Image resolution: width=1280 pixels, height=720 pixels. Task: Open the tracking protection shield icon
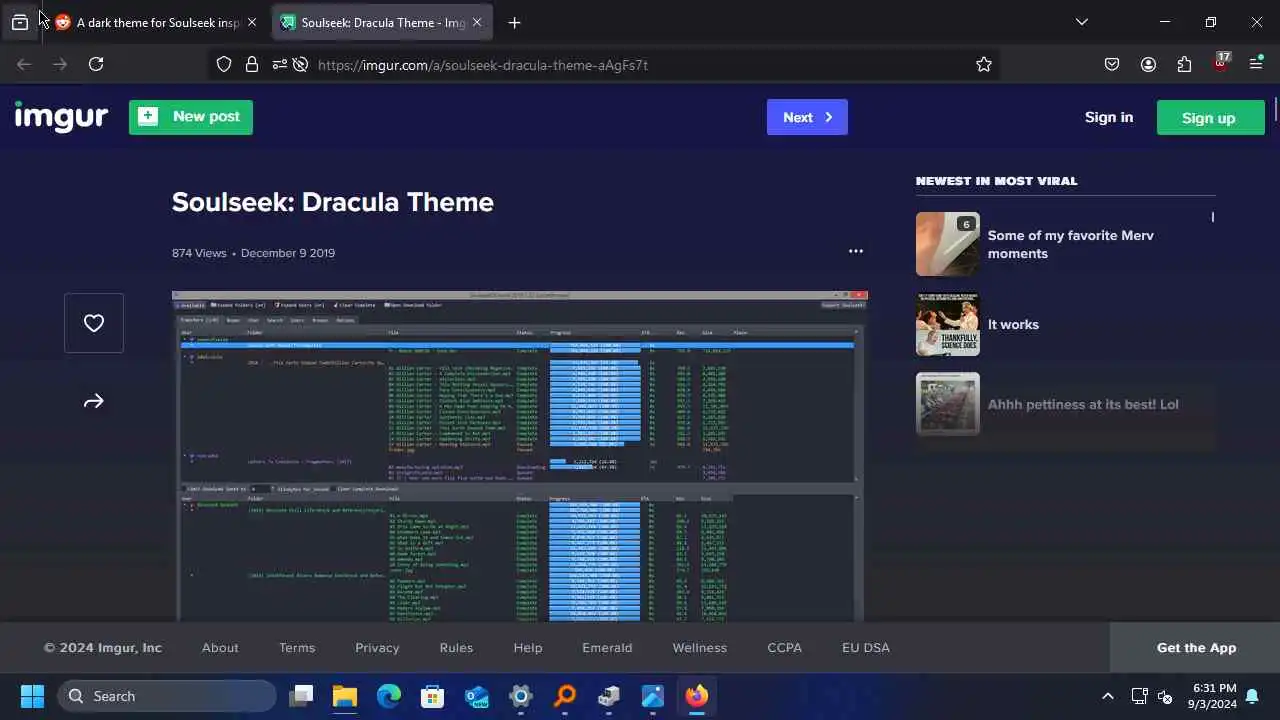(224, 64)
